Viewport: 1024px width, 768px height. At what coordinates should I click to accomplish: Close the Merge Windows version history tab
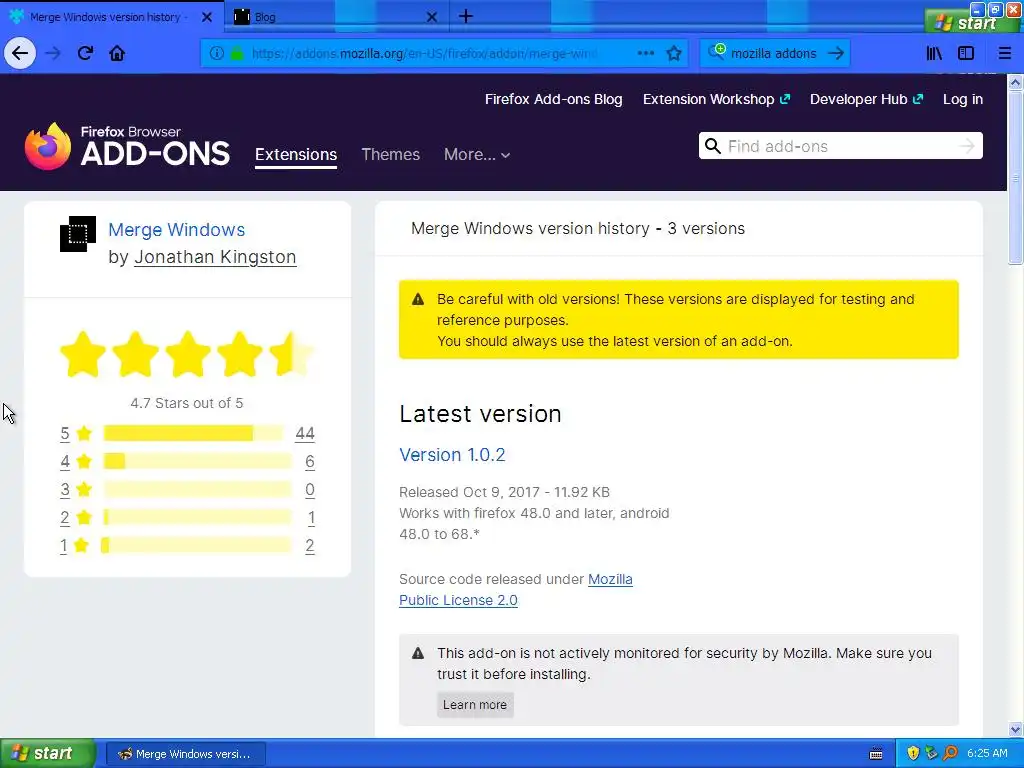coord(206,17)
